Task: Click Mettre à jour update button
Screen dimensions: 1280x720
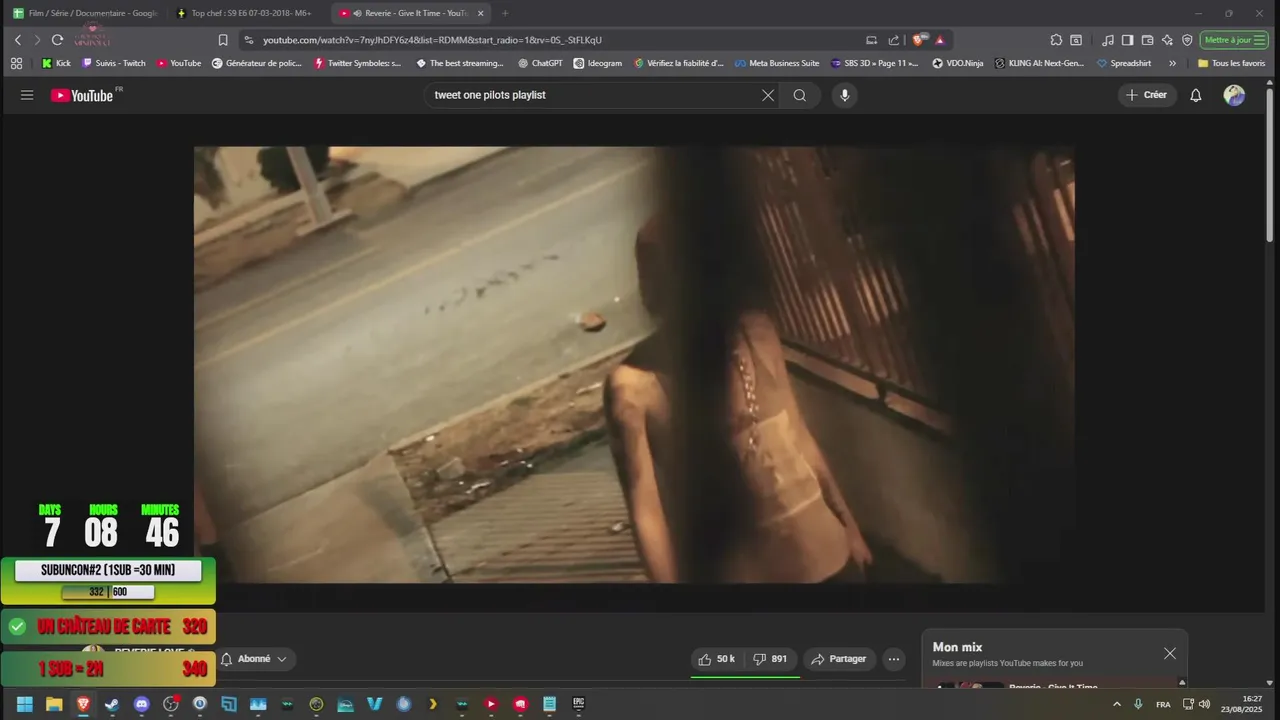Action: pos(1234,40)
